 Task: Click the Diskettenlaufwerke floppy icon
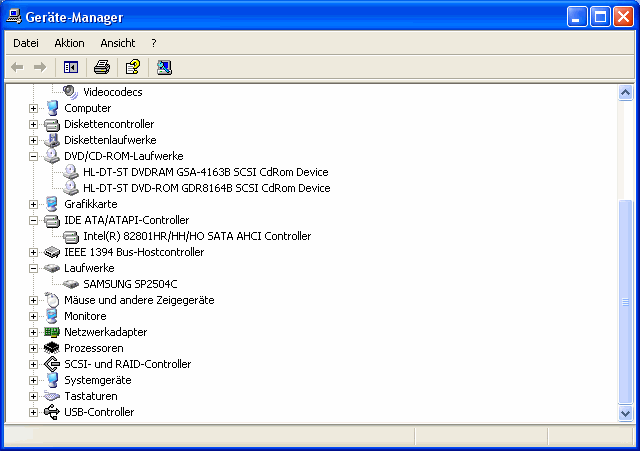click(x=52, y=140)
